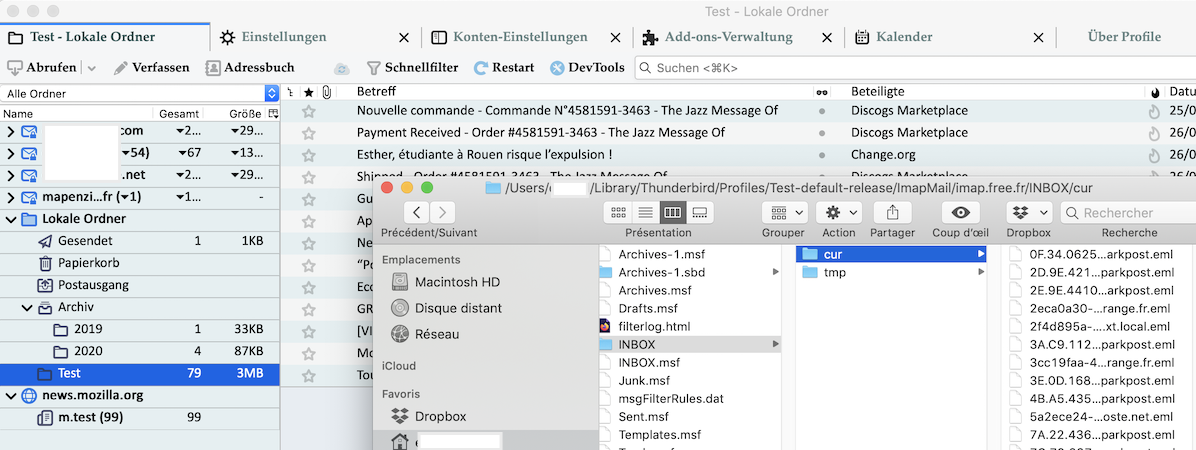Go back with Finder Précédent arrow
1196x450 pixels.
416,212
